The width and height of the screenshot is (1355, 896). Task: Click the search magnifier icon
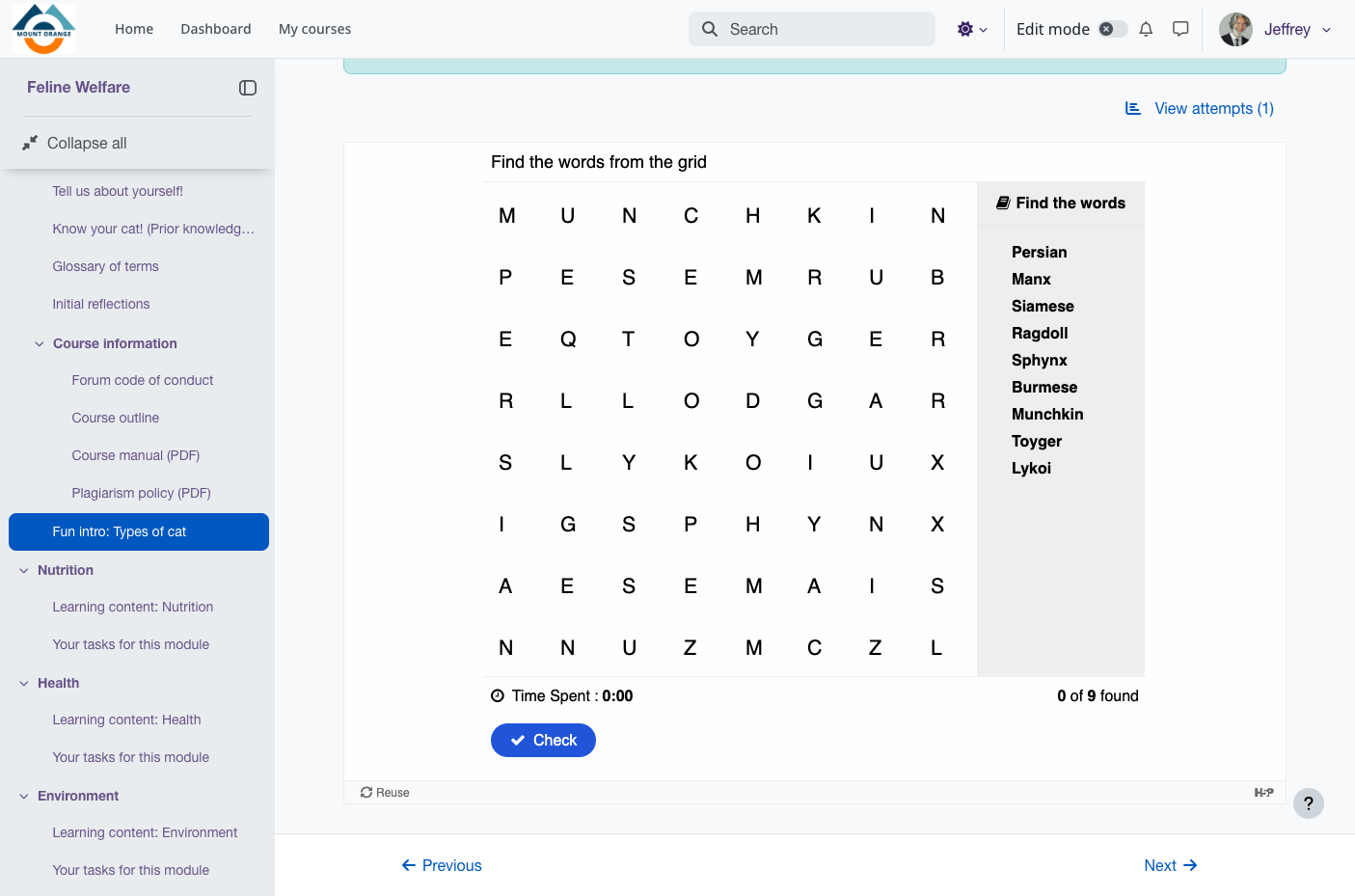pos(710,29)
